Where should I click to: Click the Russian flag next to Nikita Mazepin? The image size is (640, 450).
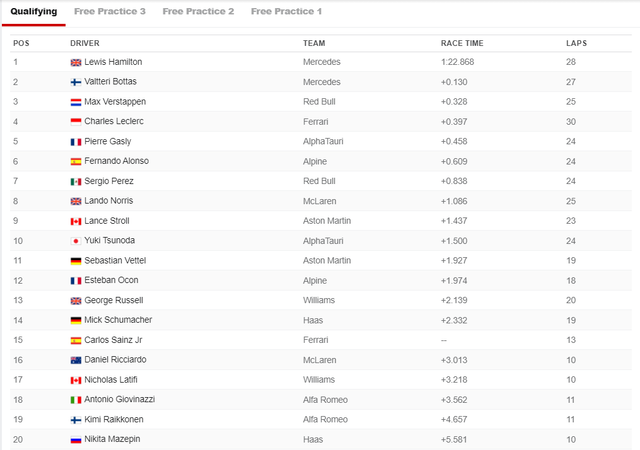(x=76, y=440)
